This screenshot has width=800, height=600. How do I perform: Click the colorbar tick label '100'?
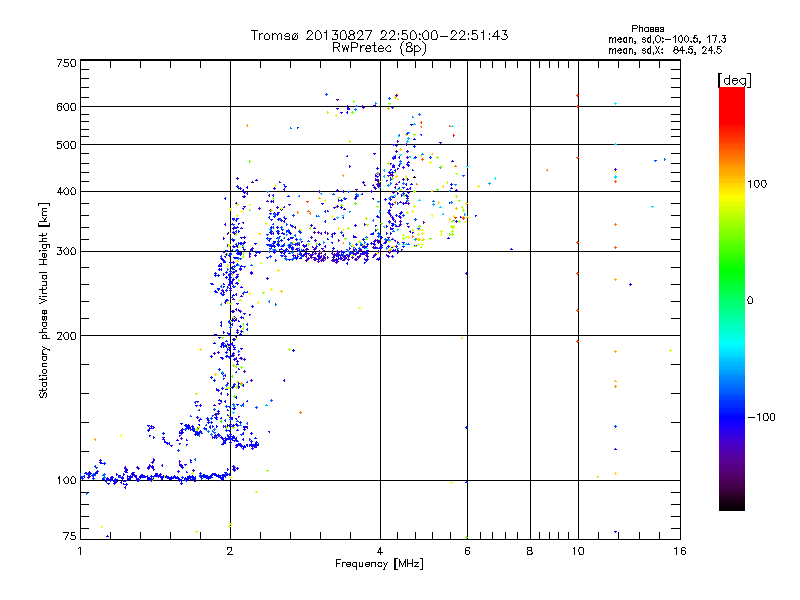[757, 184]
